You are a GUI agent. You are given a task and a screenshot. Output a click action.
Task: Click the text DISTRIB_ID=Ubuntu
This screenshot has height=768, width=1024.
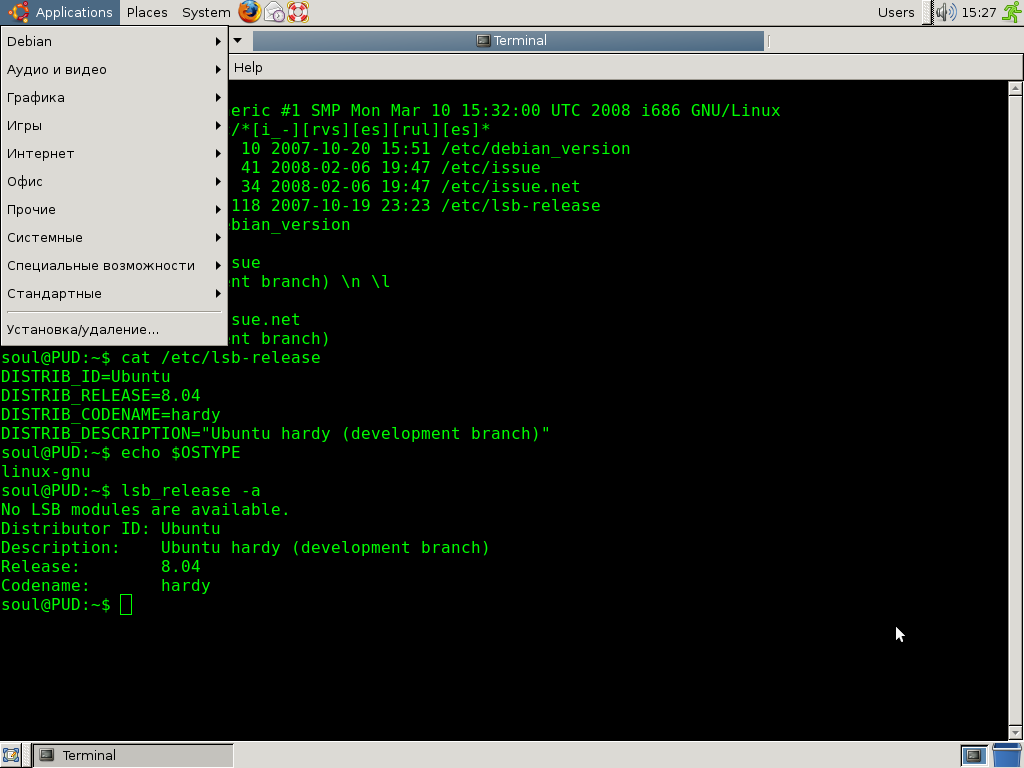coord(86,377)
